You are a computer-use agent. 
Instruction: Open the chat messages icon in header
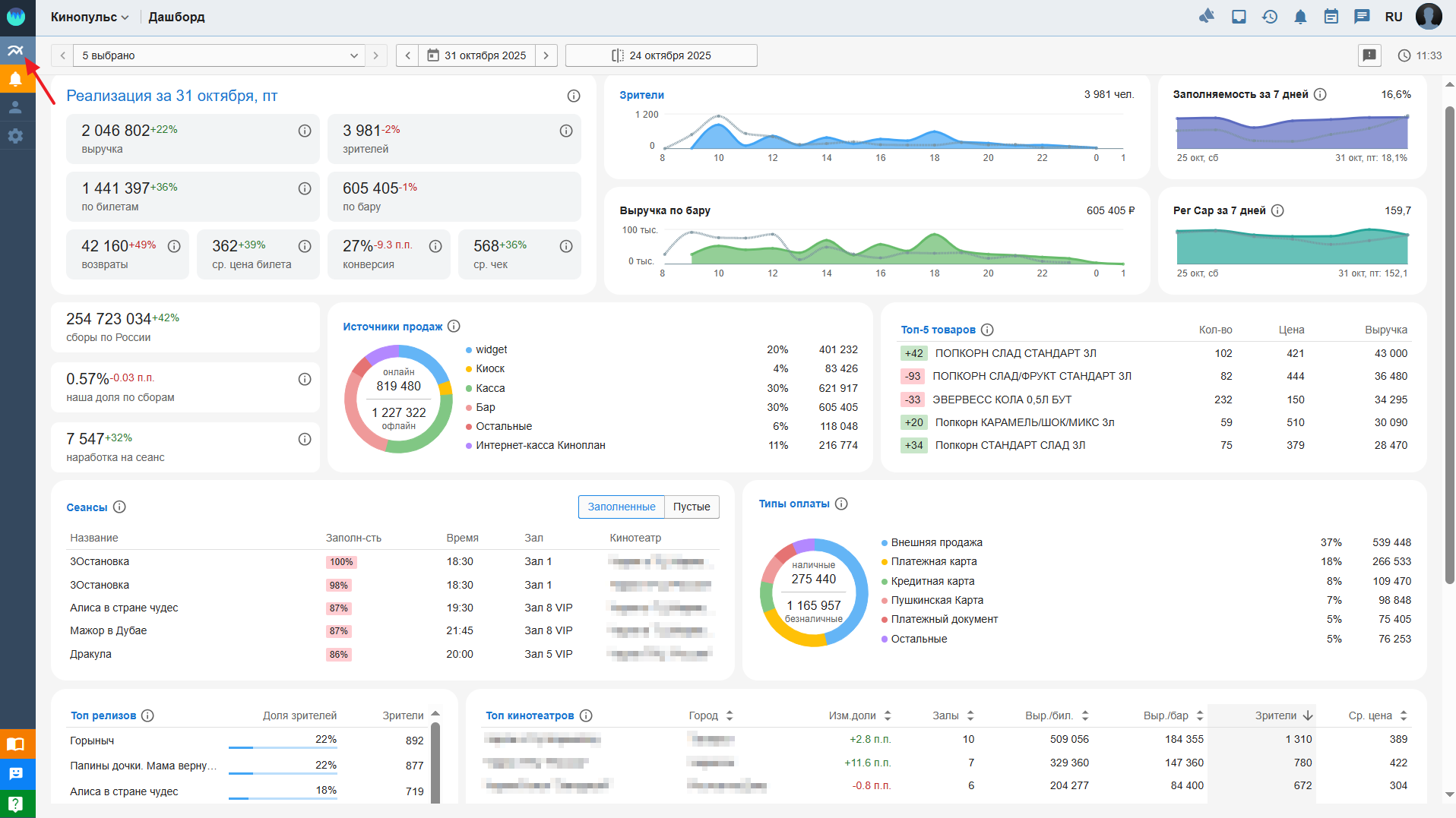(x=1362, y=17)
